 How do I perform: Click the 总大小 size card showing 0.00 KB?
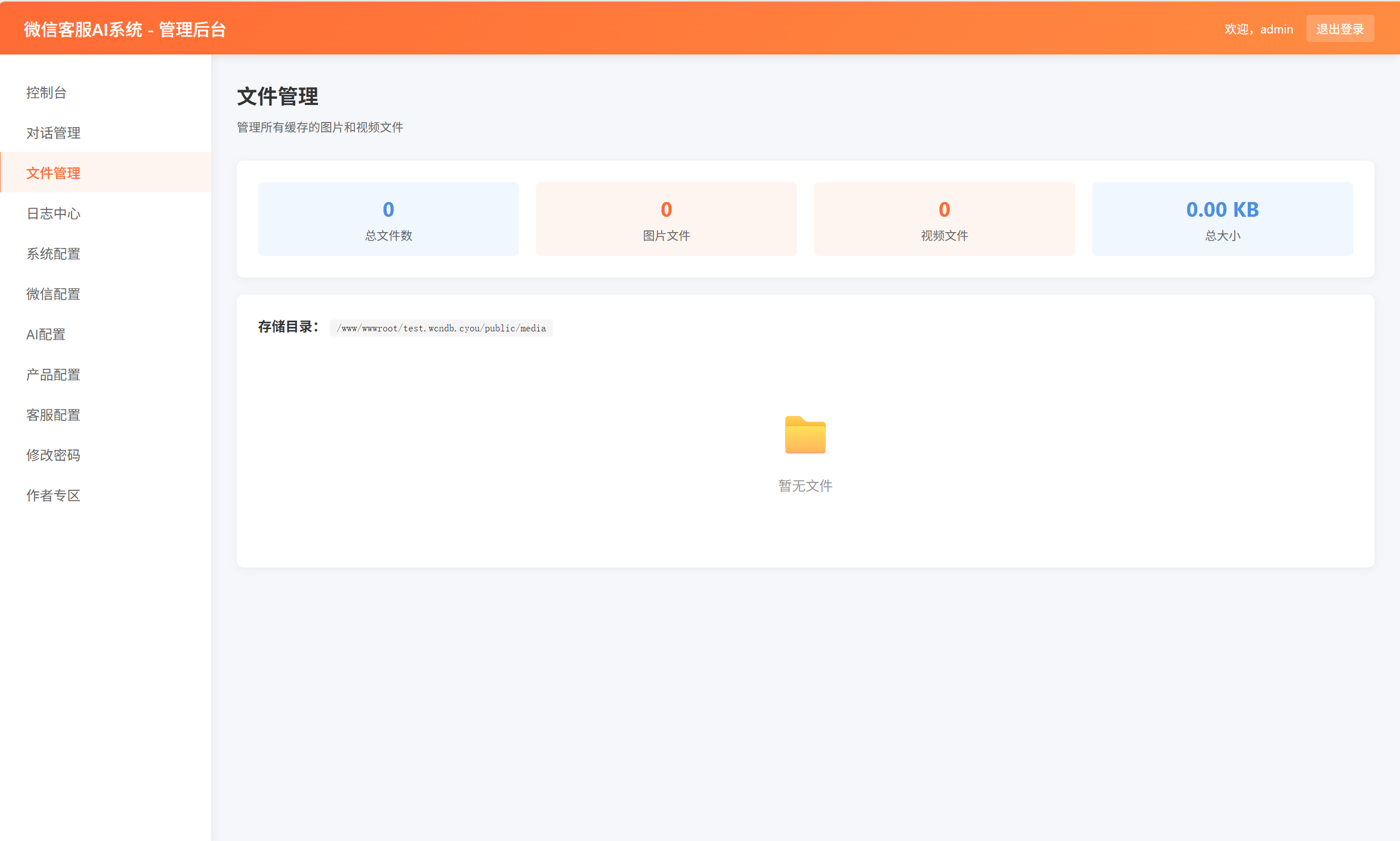point(1222,219)
